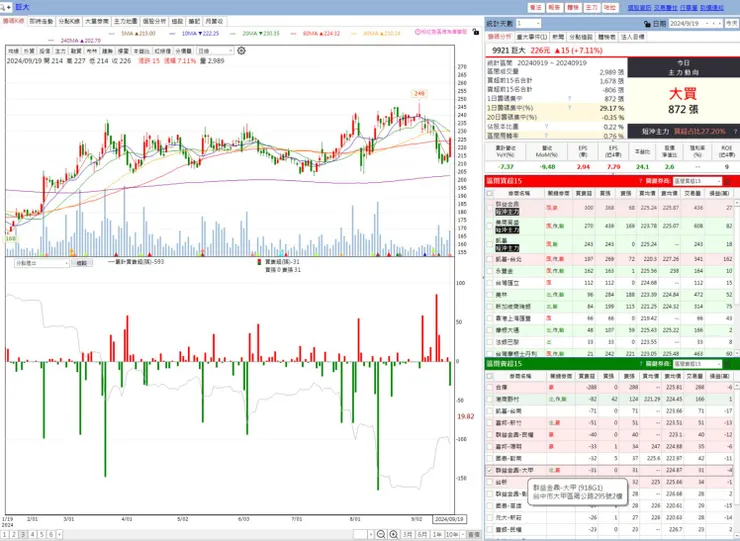740x541 pixels.
Task: Tick checkbox for 合庫 sell row
Action: (x=489, y=387)
